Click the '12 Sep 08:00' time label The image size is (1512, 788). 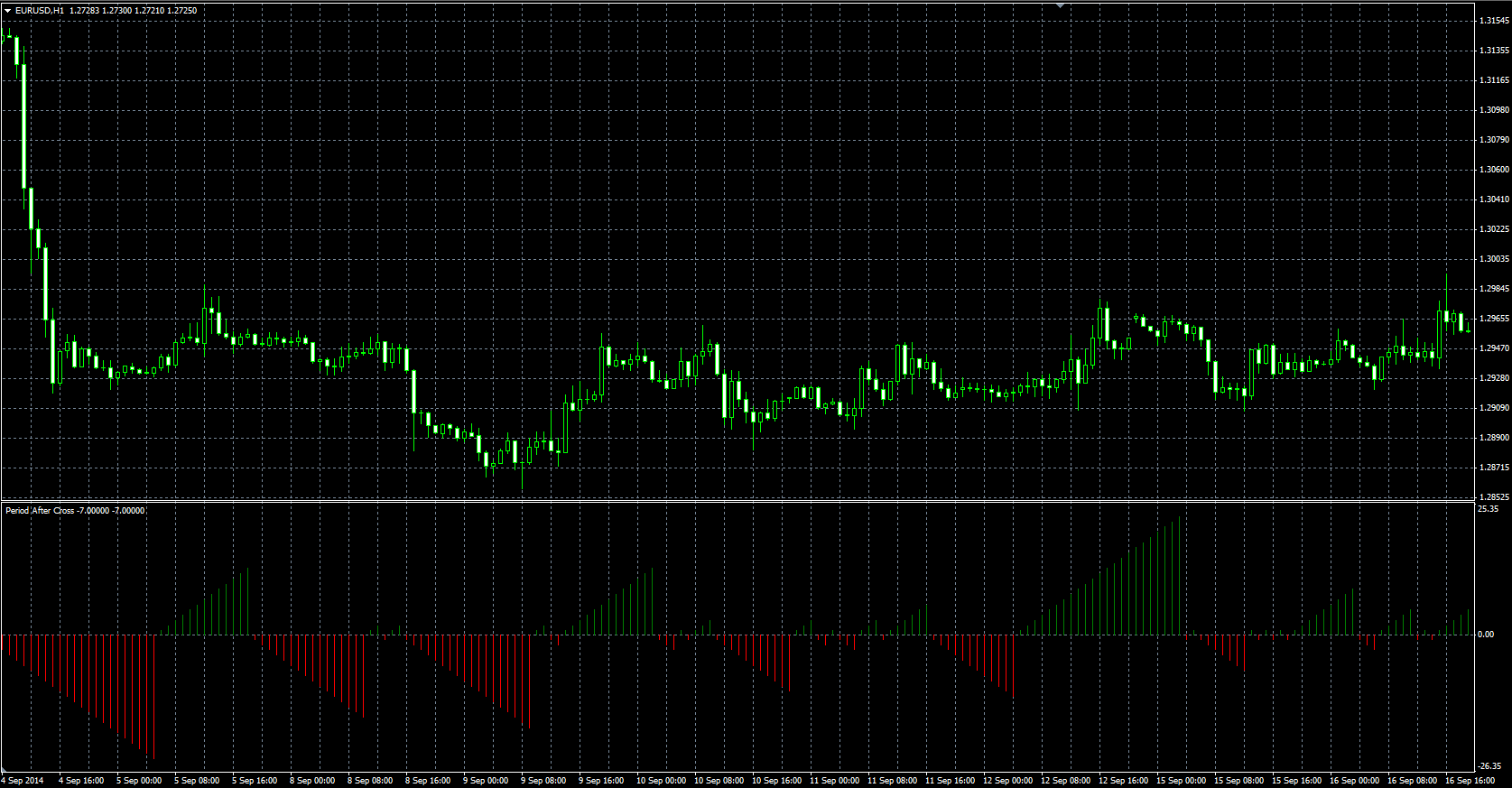point(1064,781)
